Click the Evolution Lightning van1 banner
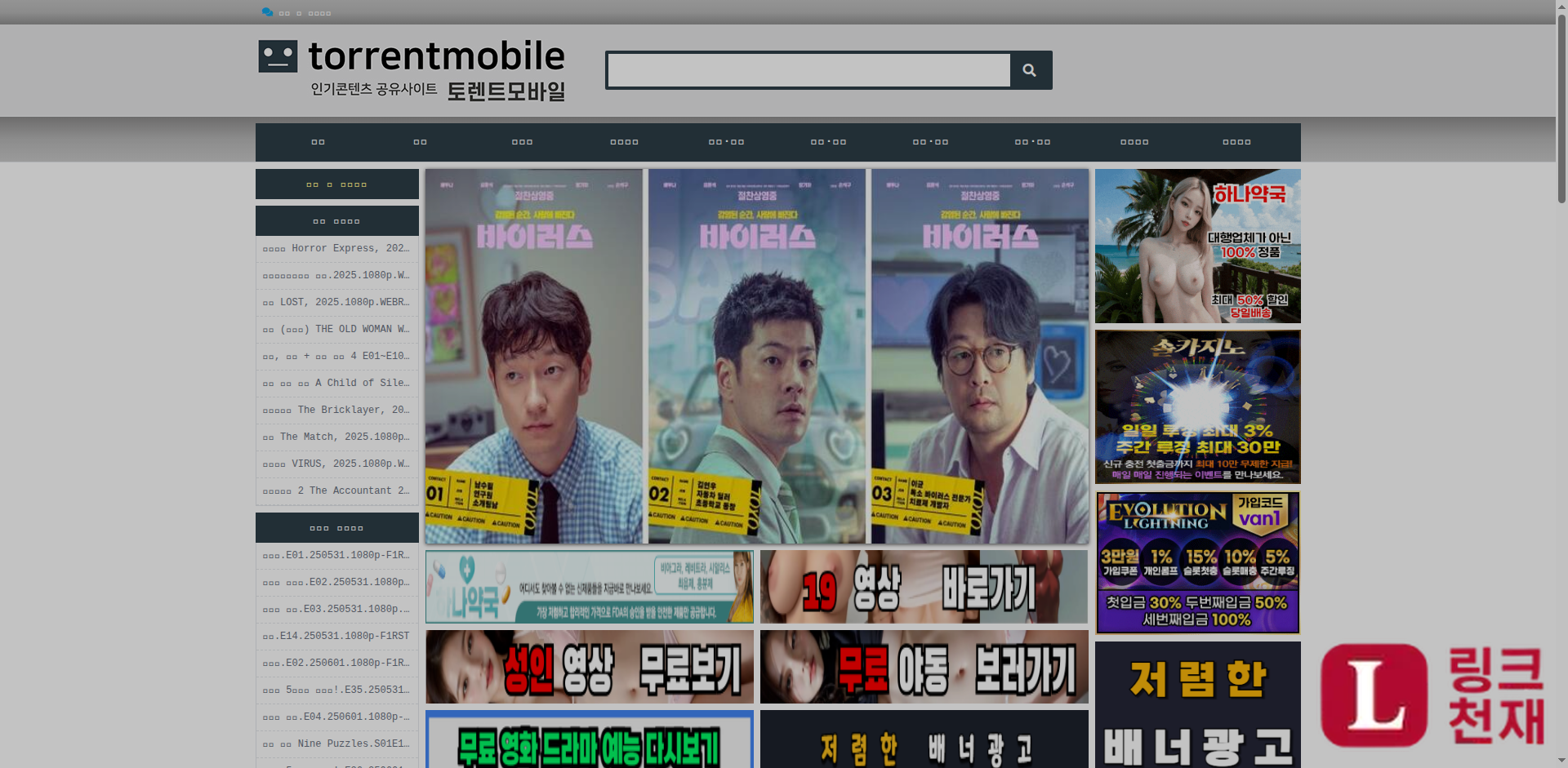 pyautogui.click(x=1197, y=562)
